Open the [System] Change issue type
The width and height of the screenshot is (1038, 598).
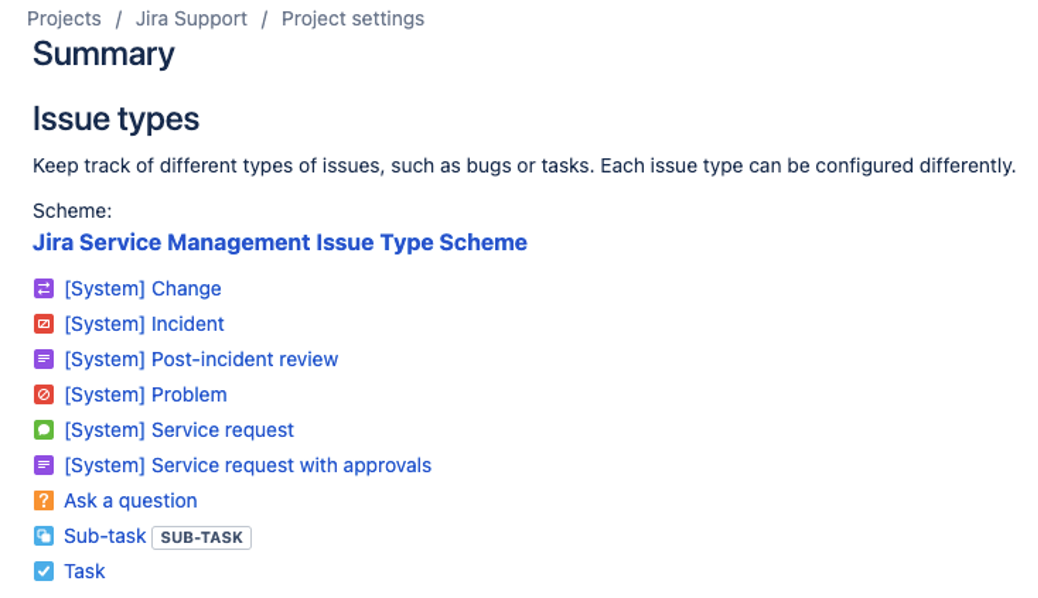[141, 288]
